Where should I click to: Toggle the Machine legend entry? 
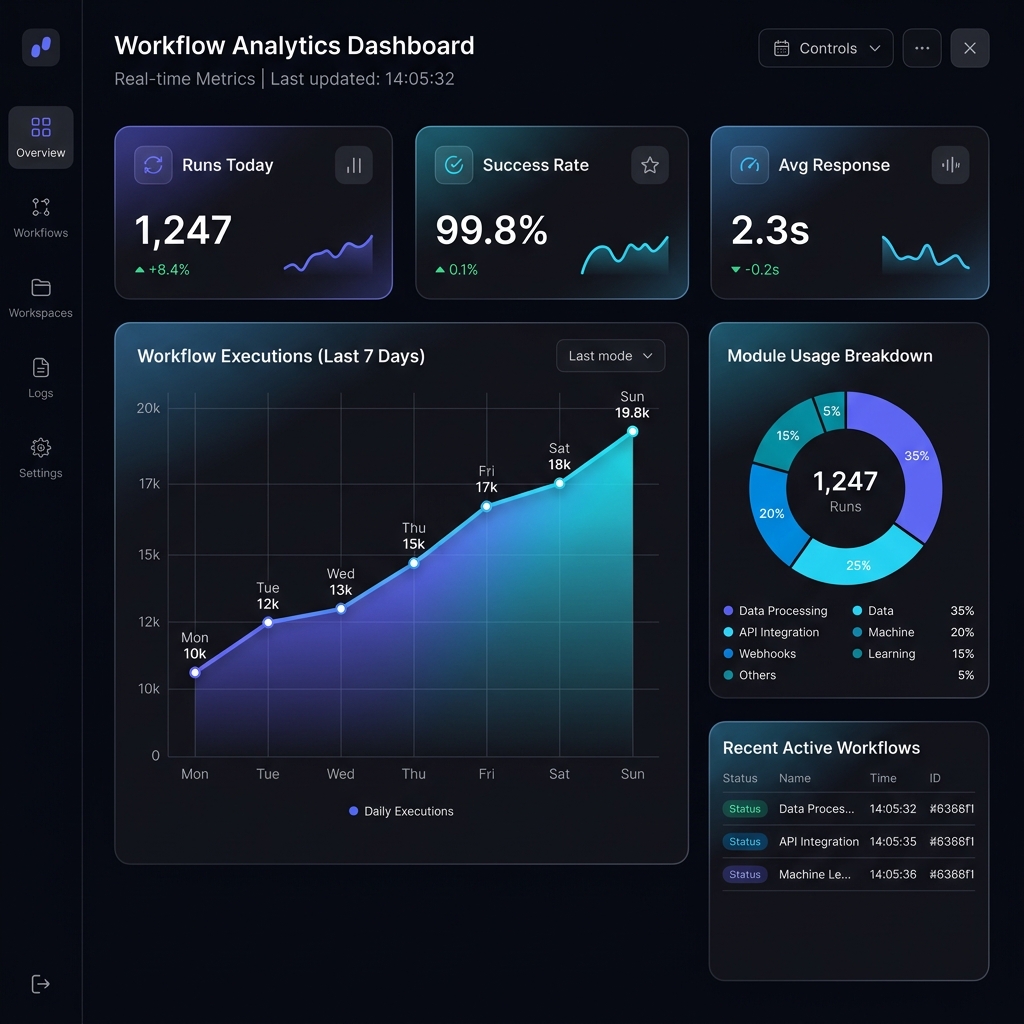[884, 632]
